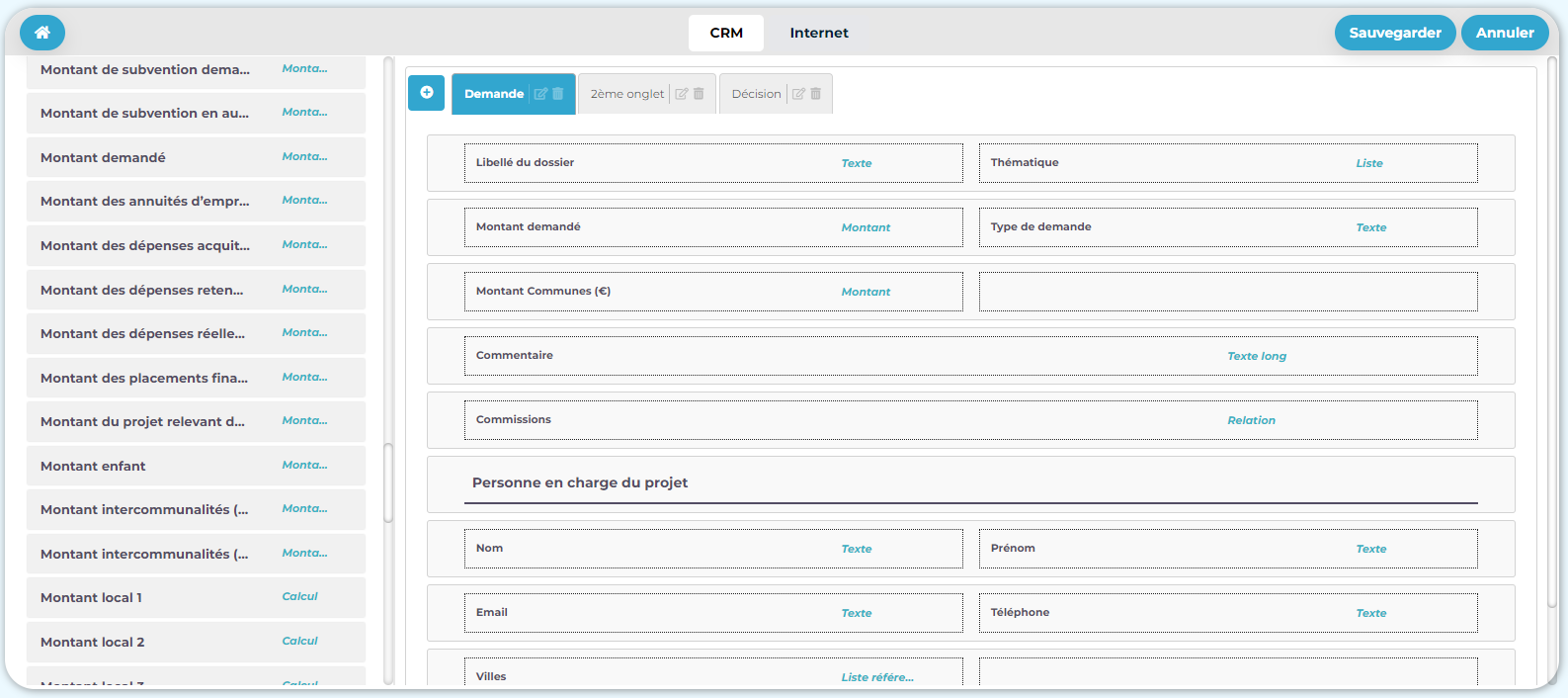Click the left field list scrollbar

pyautogui.click(x=388, y=482)
